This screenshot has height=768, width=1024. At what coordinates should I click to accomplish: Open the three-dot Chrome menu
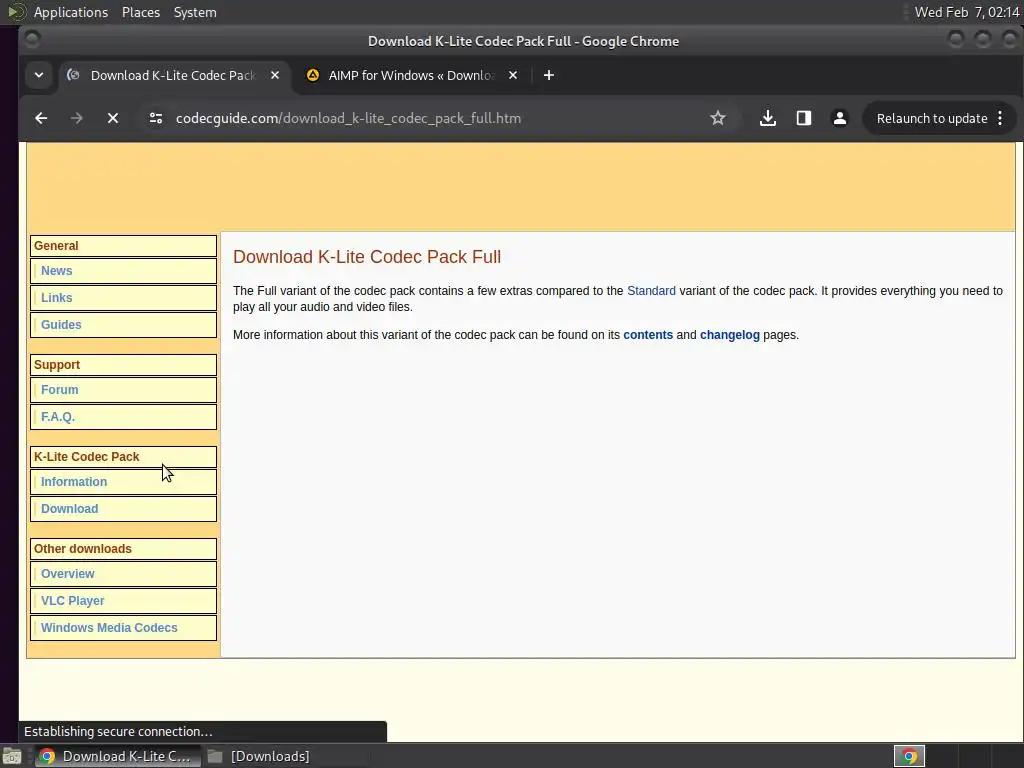tap(1000, 118)
